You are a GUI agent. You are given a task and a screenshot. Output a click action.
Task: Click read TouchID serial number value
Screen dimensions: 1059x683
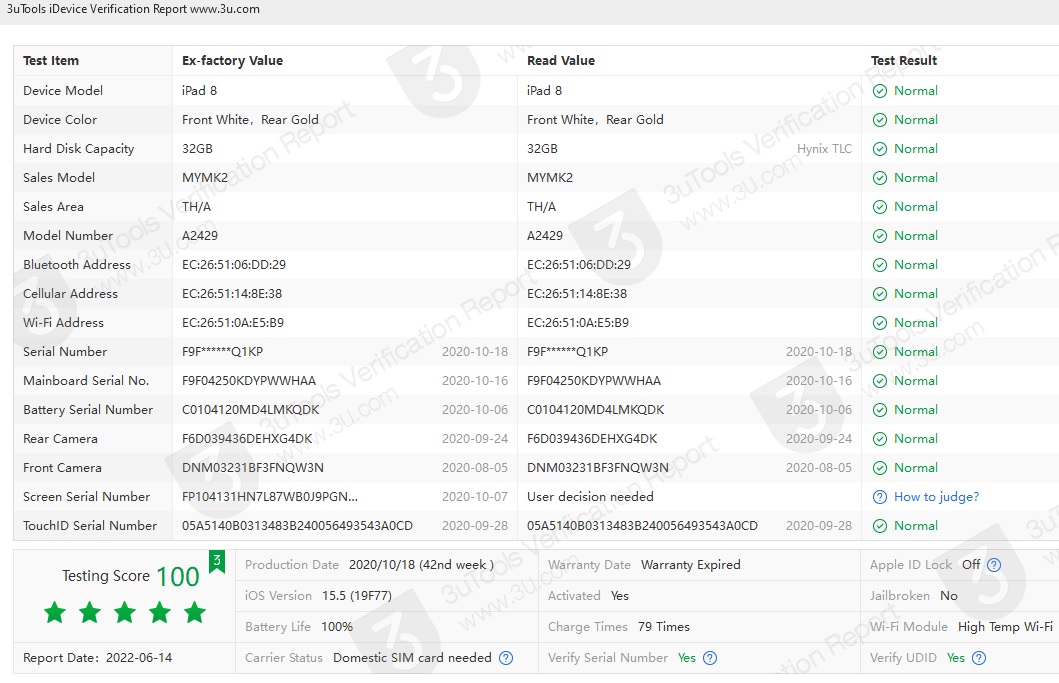pos(642,526)
